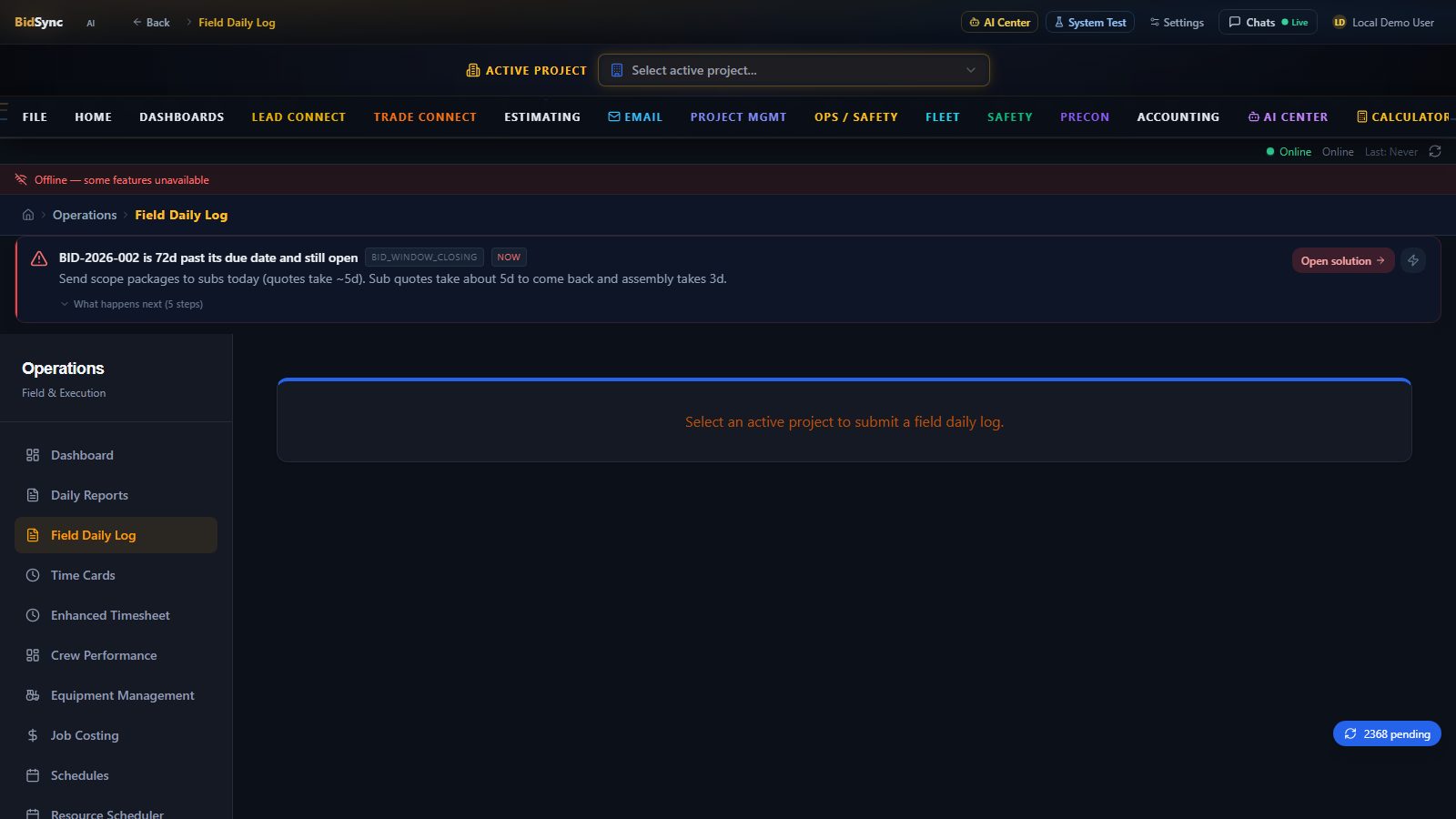Open the PROJECT MGMT menu
This screenshot has width=1456, height=819.
click(x=738, y=116)
